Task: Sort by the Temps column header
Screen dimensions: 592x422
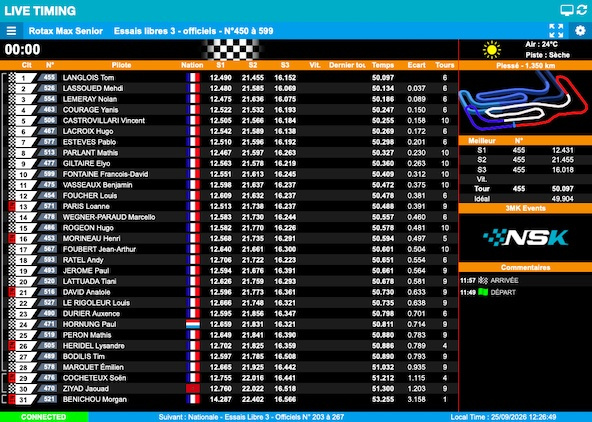Action: (x=382, y=65)
